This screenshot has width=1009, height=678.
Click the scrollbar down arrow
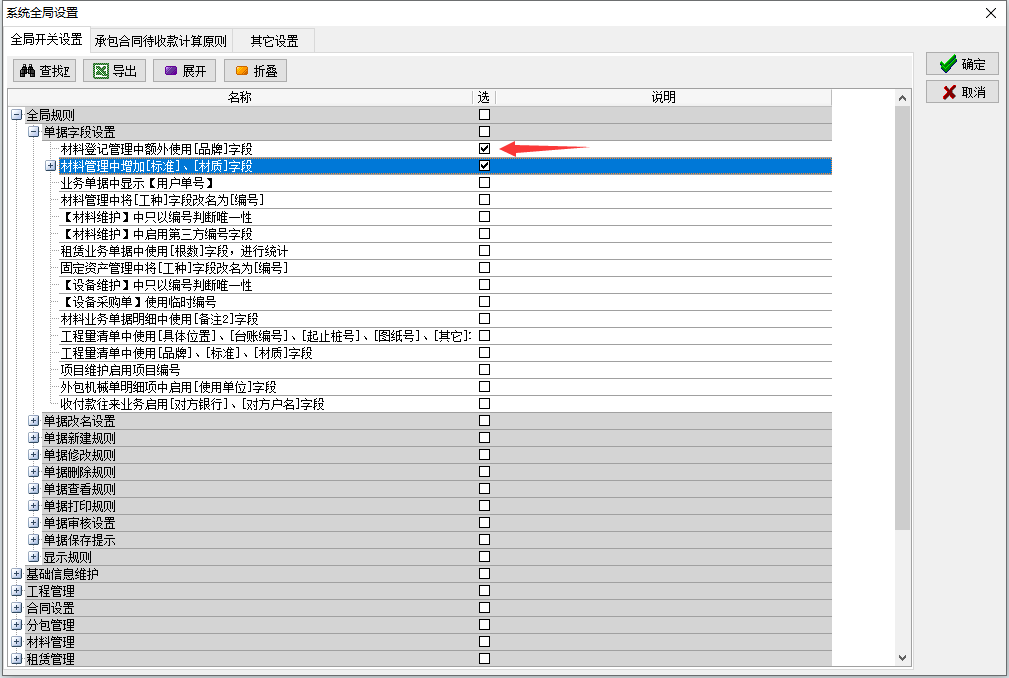tap(902, 657)
